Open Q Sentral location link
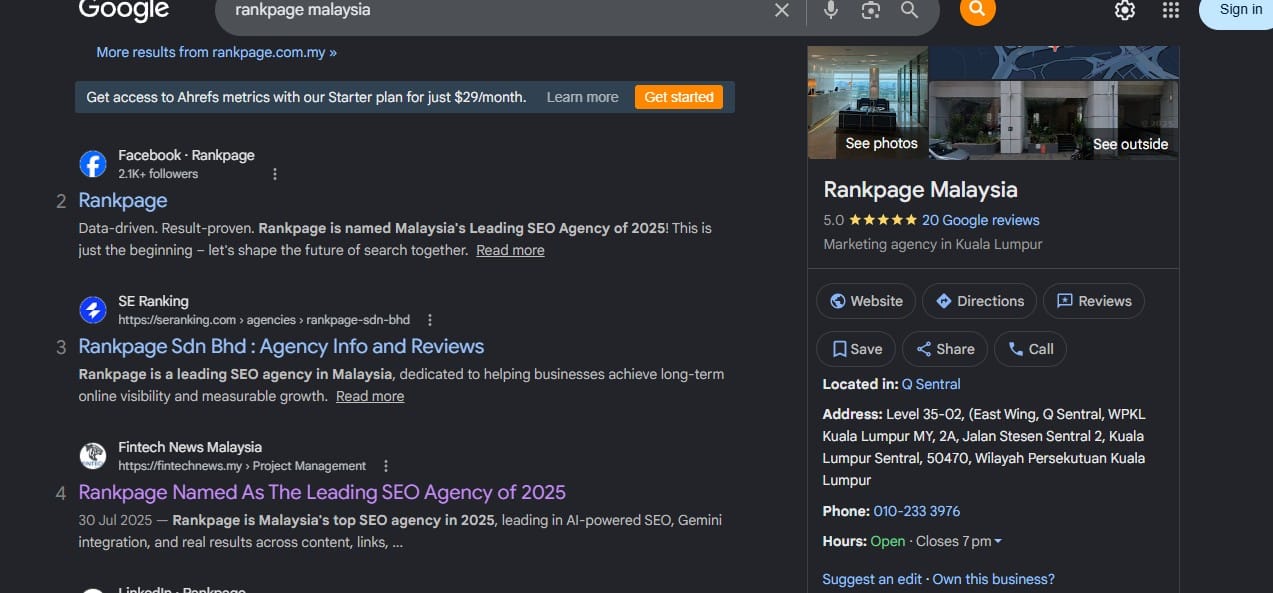The width and height of the screenshot is (1273, 593). click(x=931, y=384)
